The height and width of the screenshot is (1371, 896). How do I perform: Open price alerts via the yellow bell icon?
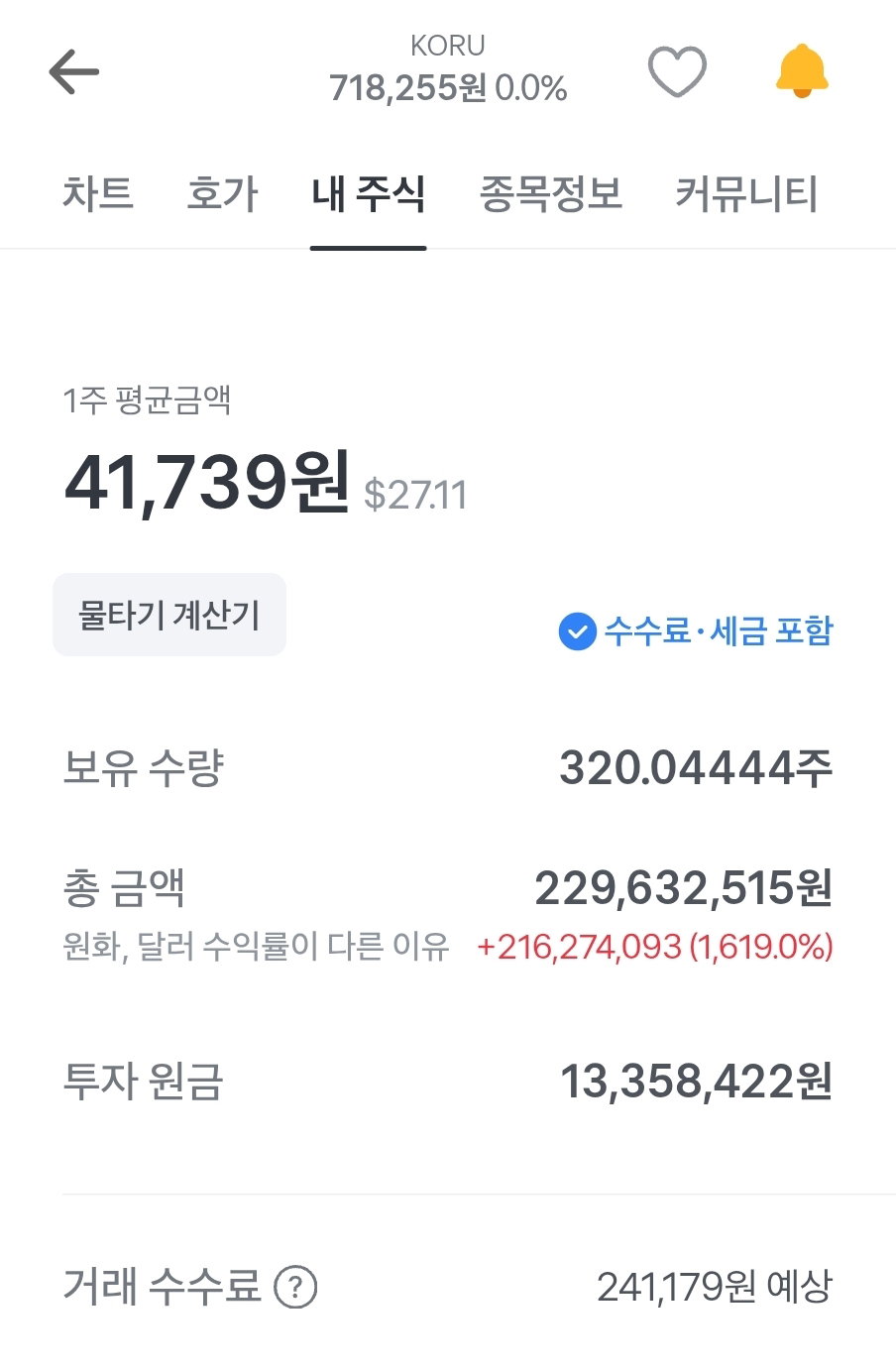[x=802, y=71]
